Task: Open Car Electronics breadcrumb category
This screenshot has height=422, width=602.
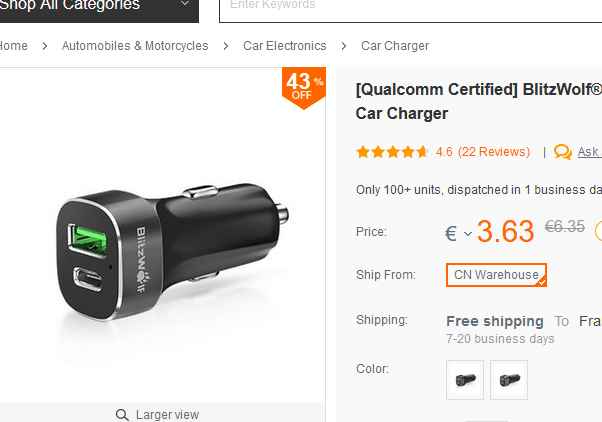Action: tap(285, 46)
